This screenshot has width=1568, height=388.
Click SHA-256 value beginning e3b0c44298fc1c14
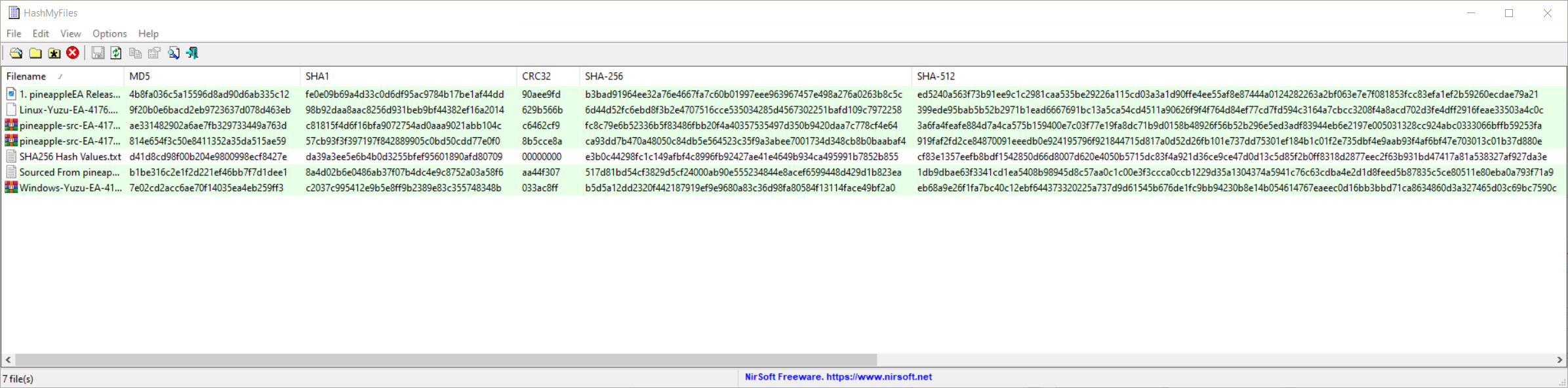pyautogui.click(x=742, y=156)
